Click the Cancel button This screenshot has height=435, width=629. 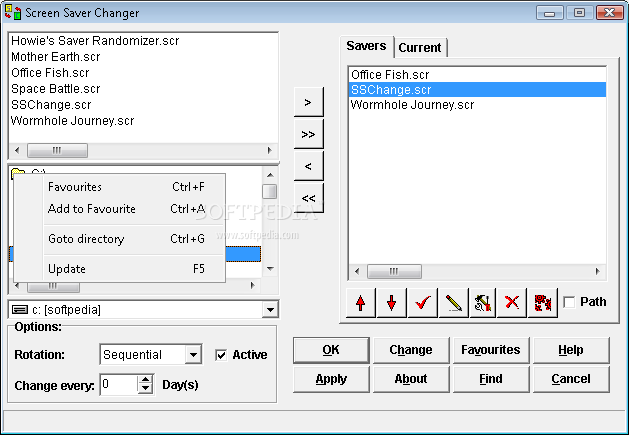pyautogui.click(x=571, y=379)
